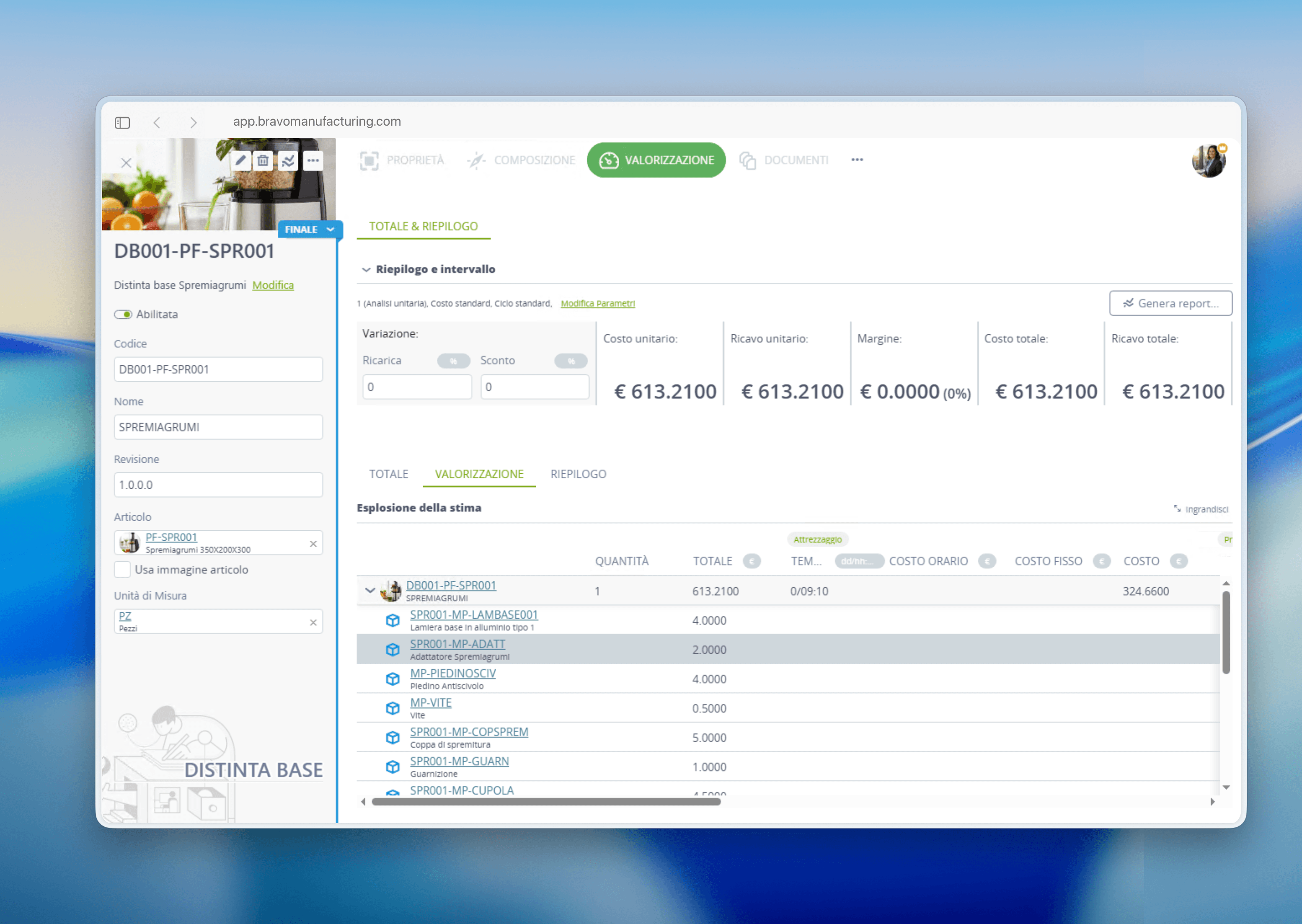This screenshot has height=924, width=1302.
Task: Click the right arrow of the horizontal scrollbar
Action: pyautogui.click(x=1213, y=802)
